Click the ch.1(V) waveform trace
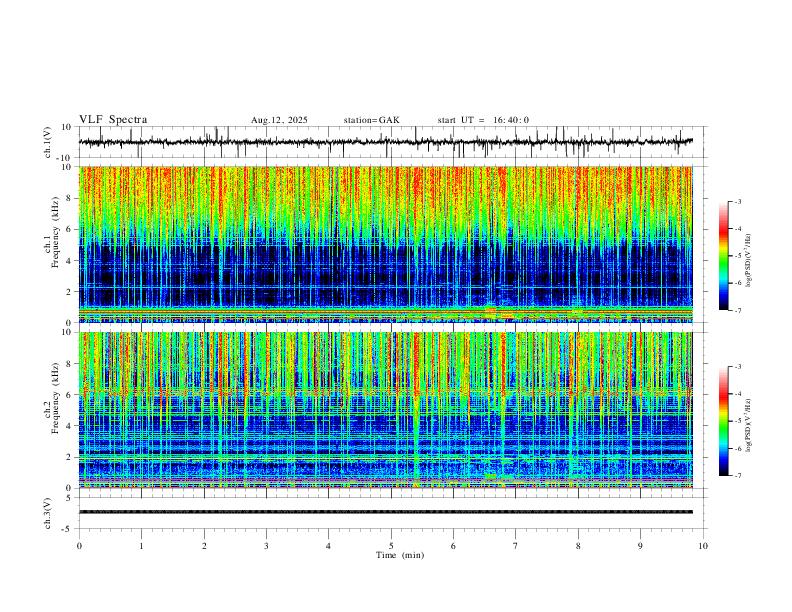The width and height of the screenshot is (792, 612). 385,142
